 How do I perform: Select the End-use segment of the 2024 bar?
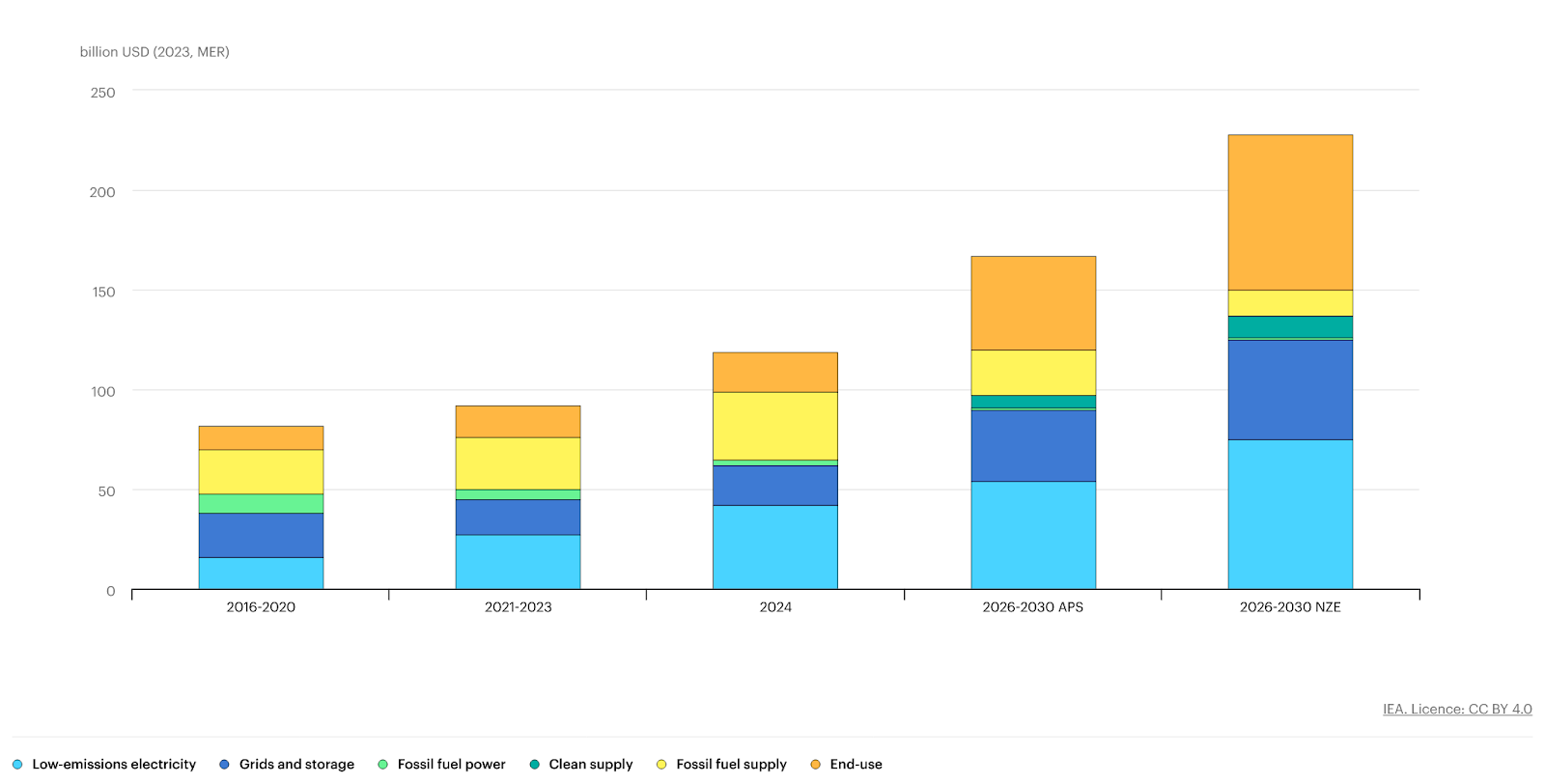click(x=775, y=373)
